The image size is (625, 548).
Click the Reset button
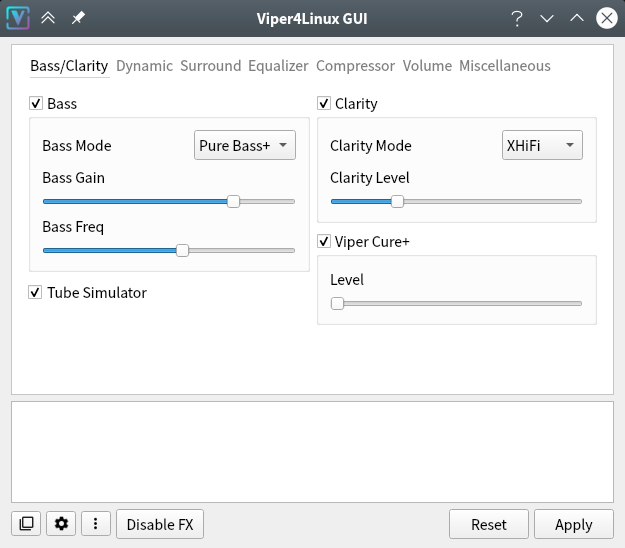489,524
